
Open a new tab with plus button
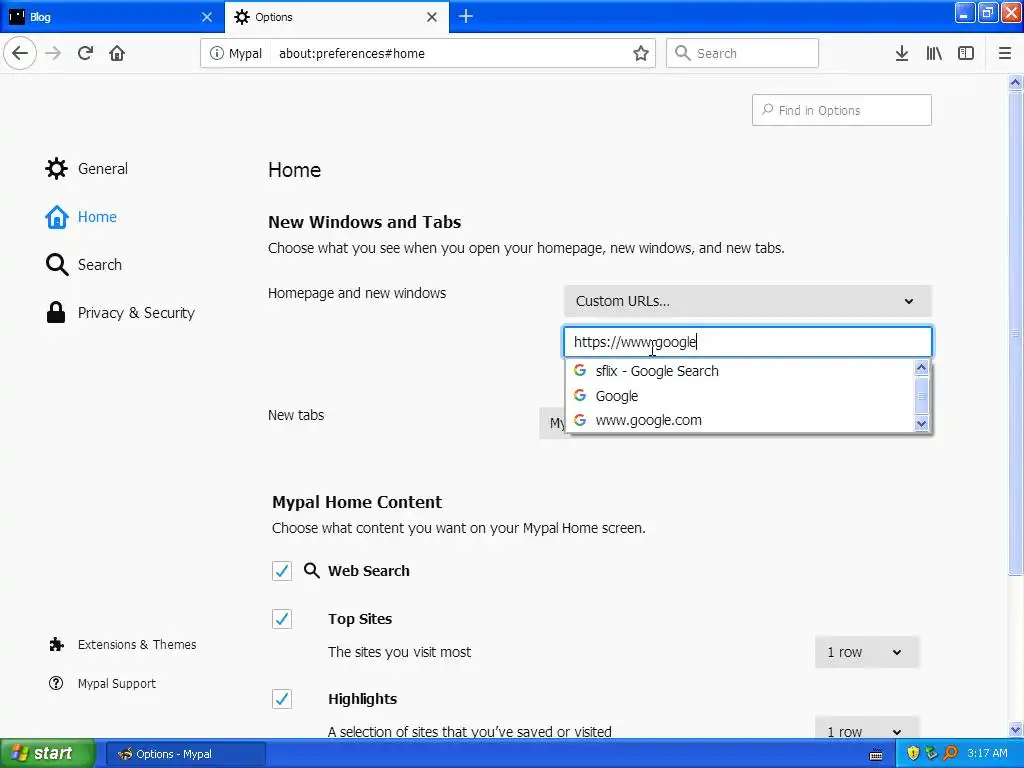coord(466,17)
